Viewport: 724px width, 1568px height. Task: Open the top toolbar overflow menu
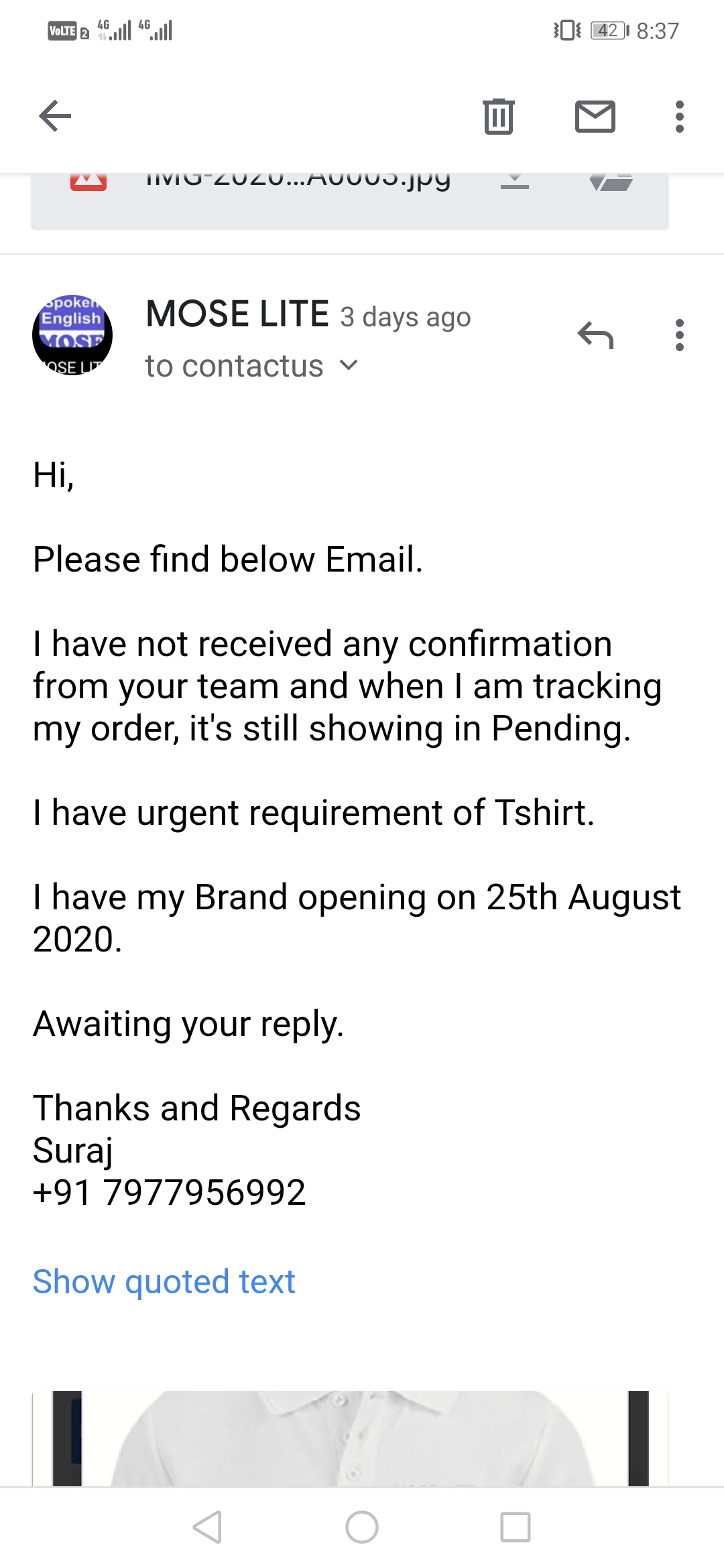point(680,116)
